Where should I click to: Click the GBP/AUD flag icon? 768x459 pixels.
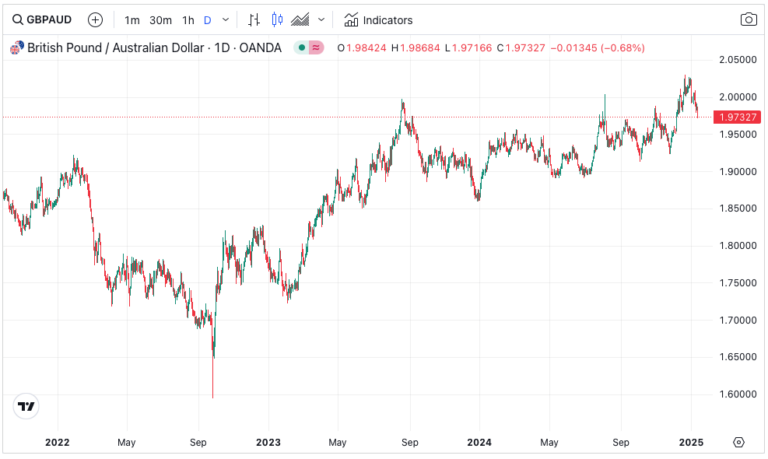[x=17, y=48]
